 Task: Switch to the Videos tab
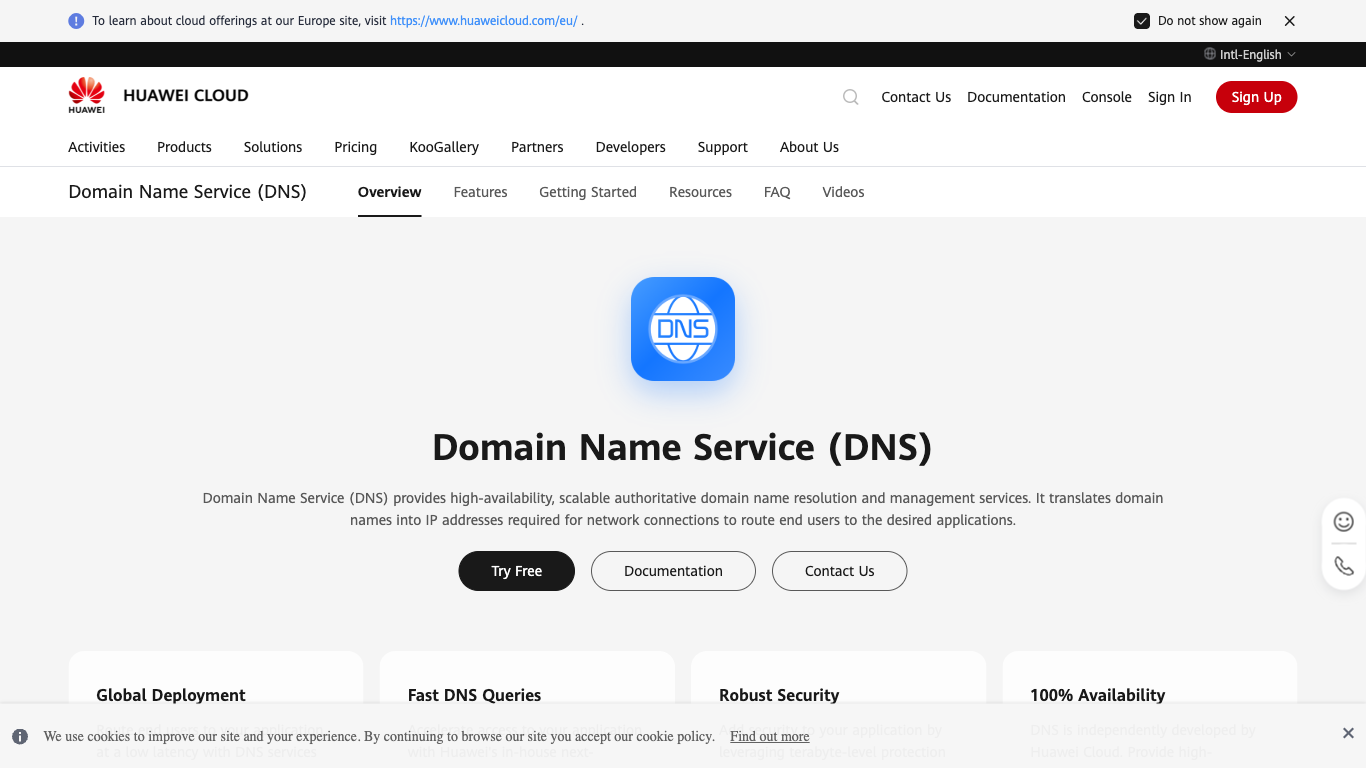(843, 192)
